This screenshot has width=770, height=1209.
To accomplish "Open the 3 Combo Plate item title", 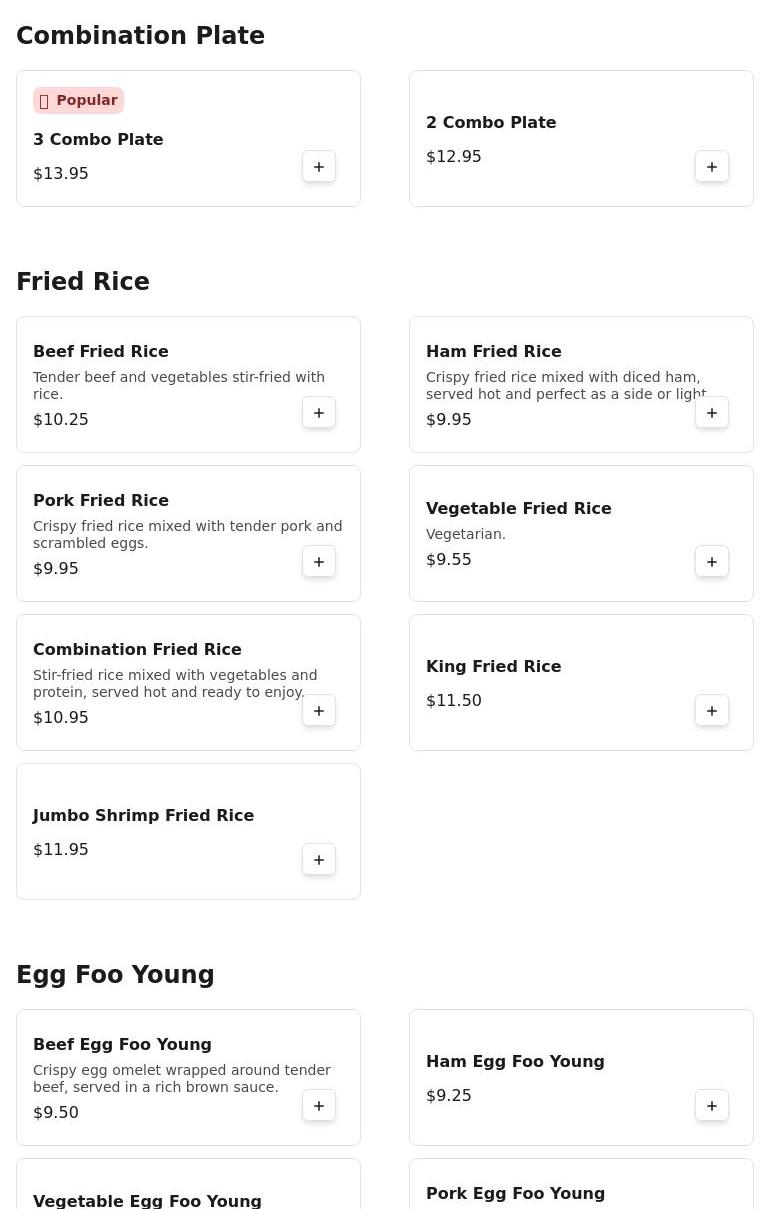I will point(98,140).
